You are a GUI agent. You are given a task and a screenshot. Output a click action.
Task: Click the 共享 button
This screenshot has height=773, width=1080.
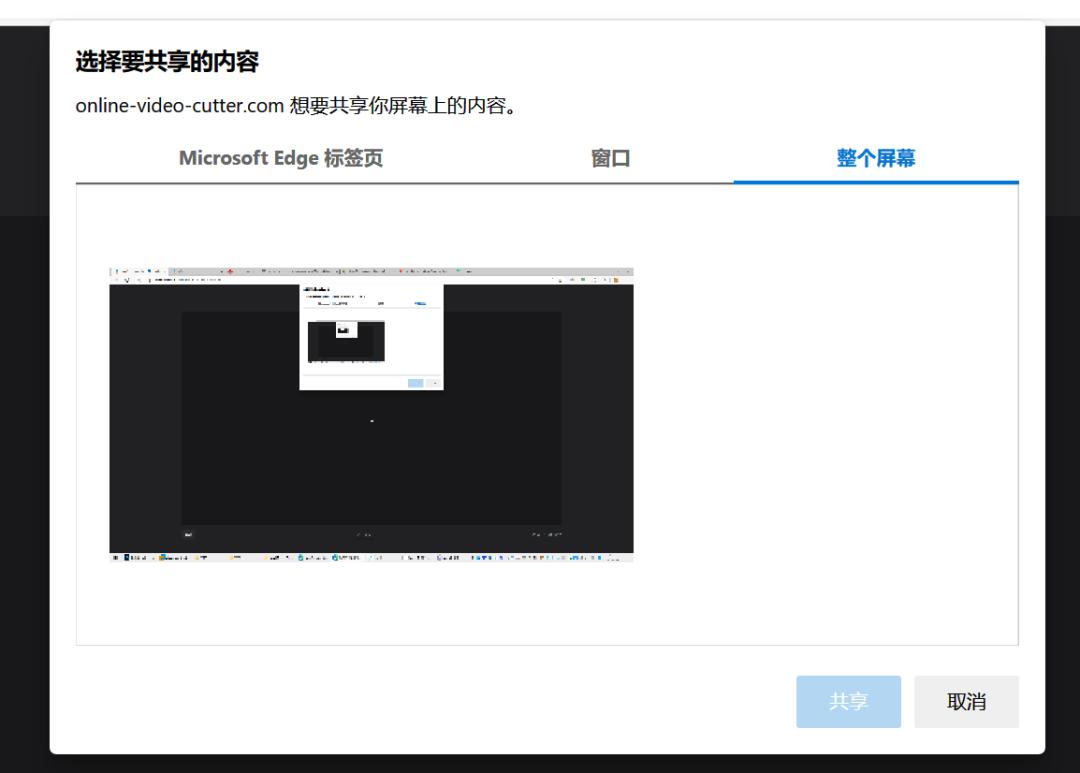848,701
